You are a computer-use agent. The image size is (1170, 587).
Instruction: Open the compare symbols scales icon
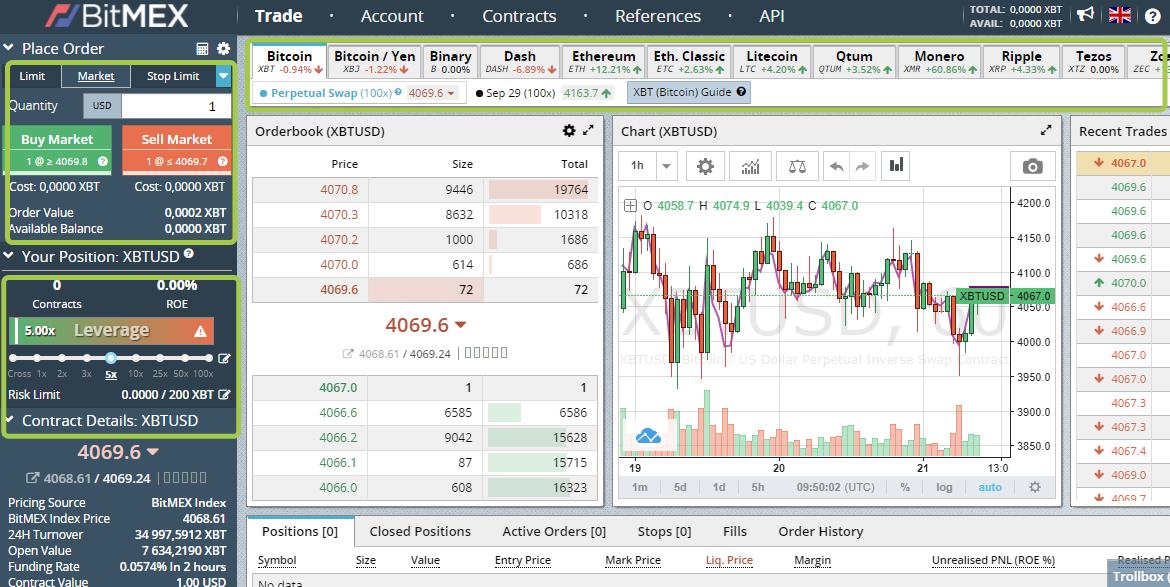tap(797, 166)
